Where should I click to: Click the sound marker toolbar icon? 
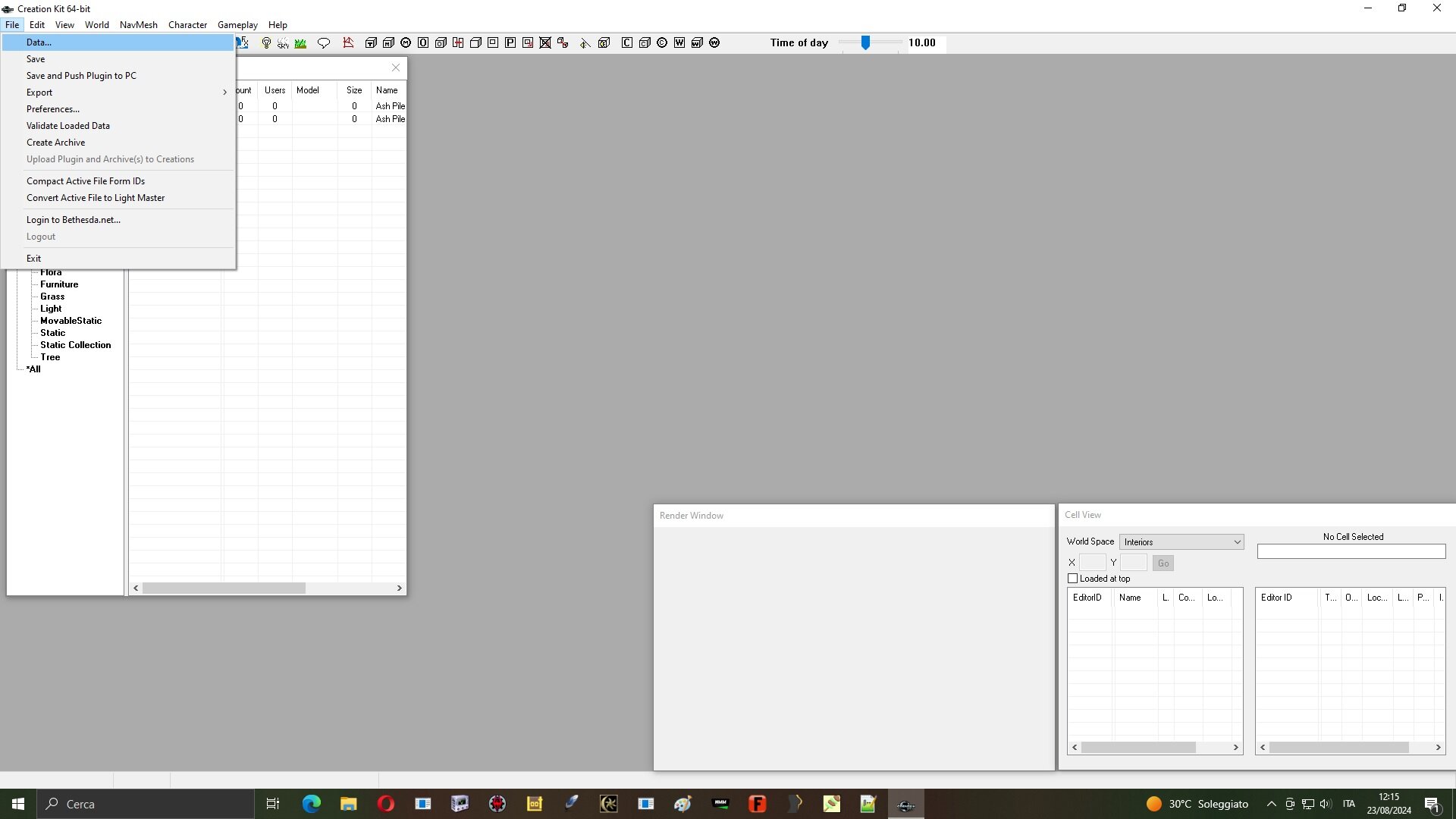(585, 44)
